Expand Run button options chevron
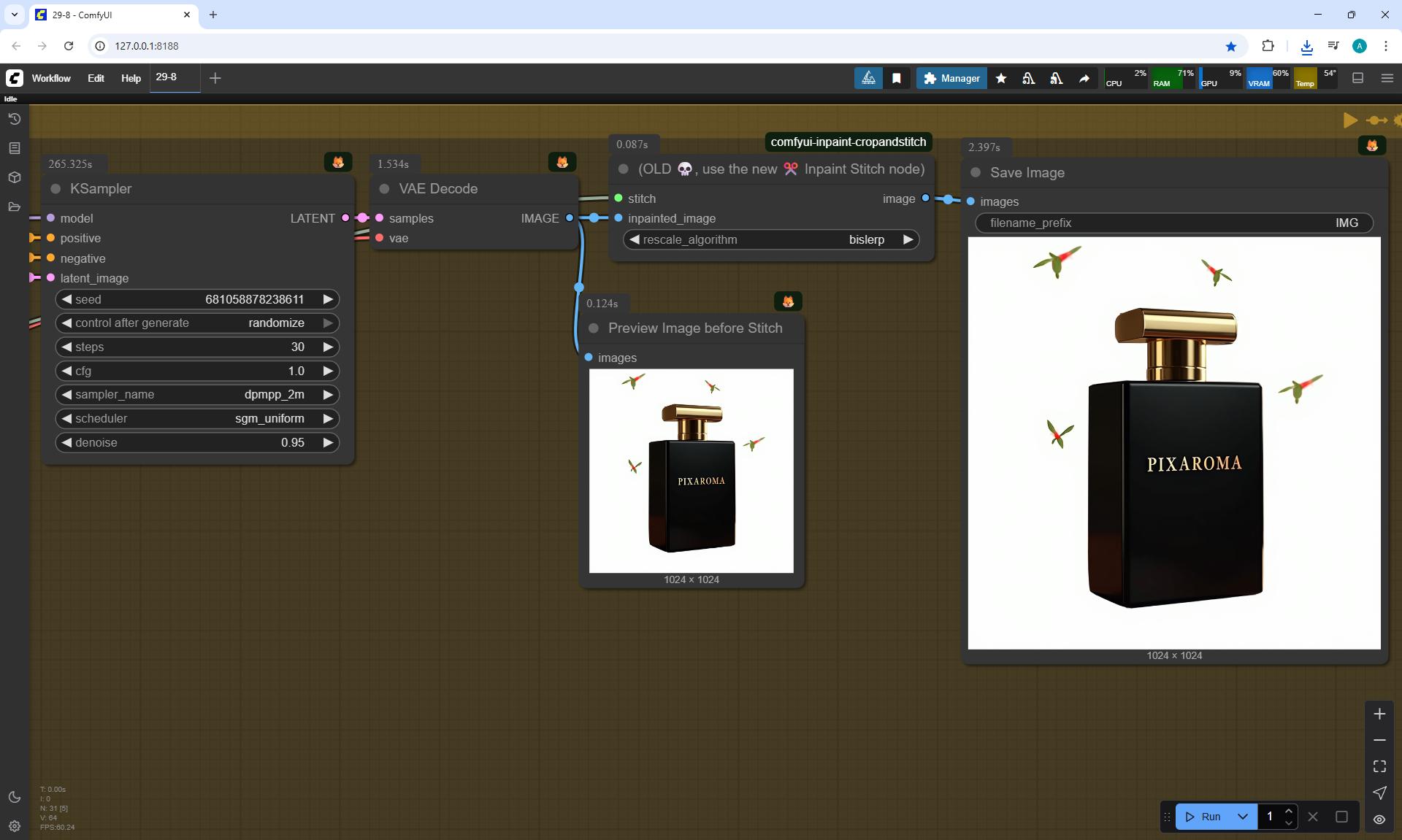The width and height of the screenshot is (1402, 840). [x=1243, y=817]
